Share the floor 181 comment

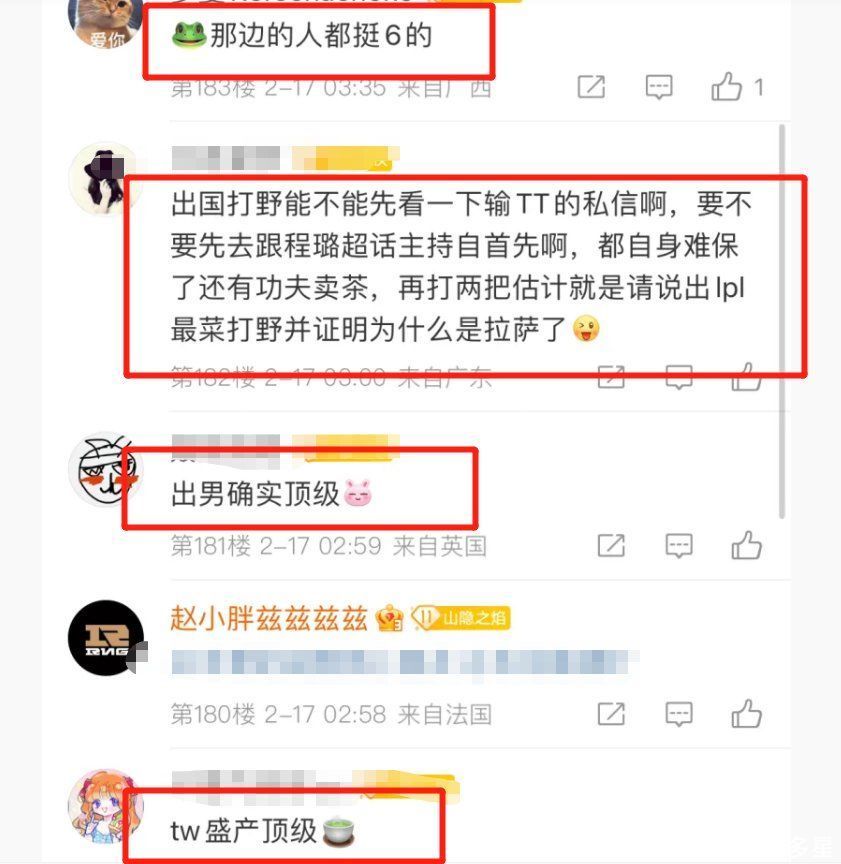click(611, 546)
